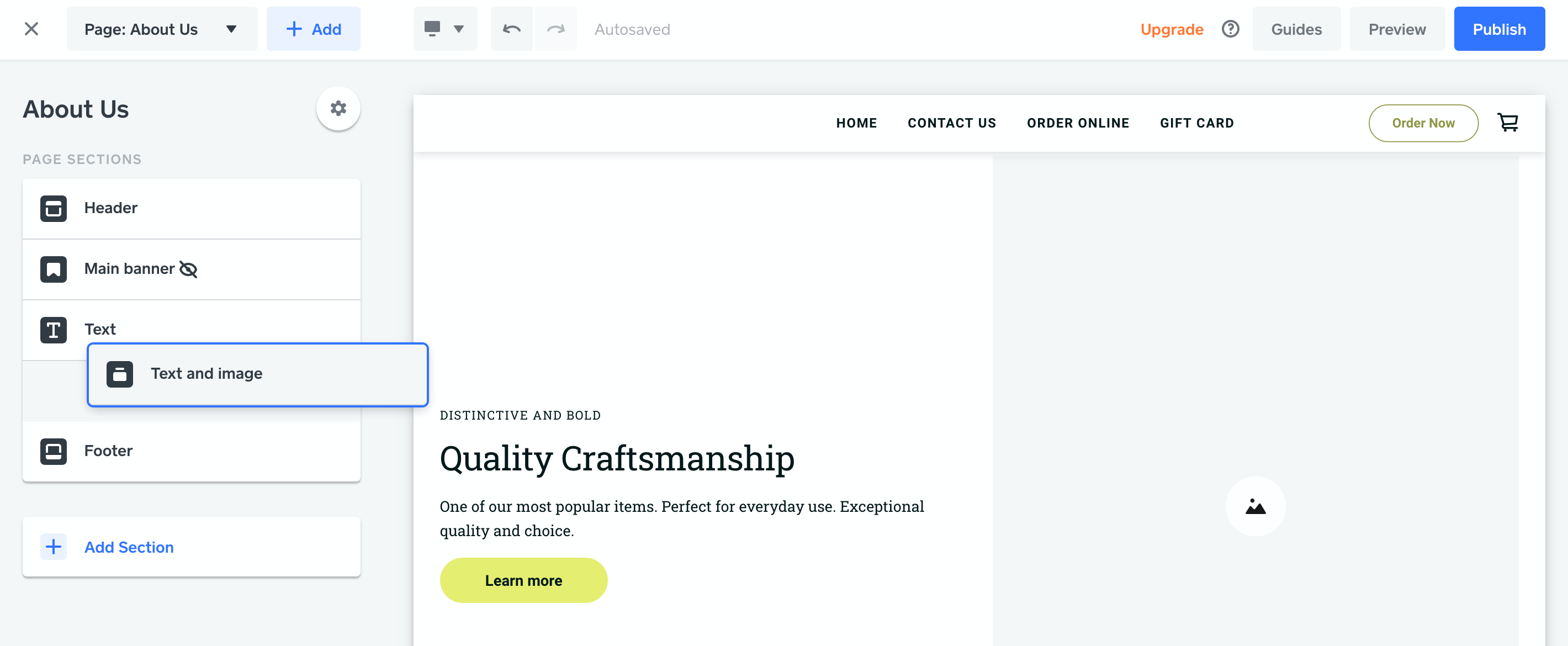Open the shopping cart icon
Image resolution: width=1568 pixels, height=646 pixels.
point(1508,123)
